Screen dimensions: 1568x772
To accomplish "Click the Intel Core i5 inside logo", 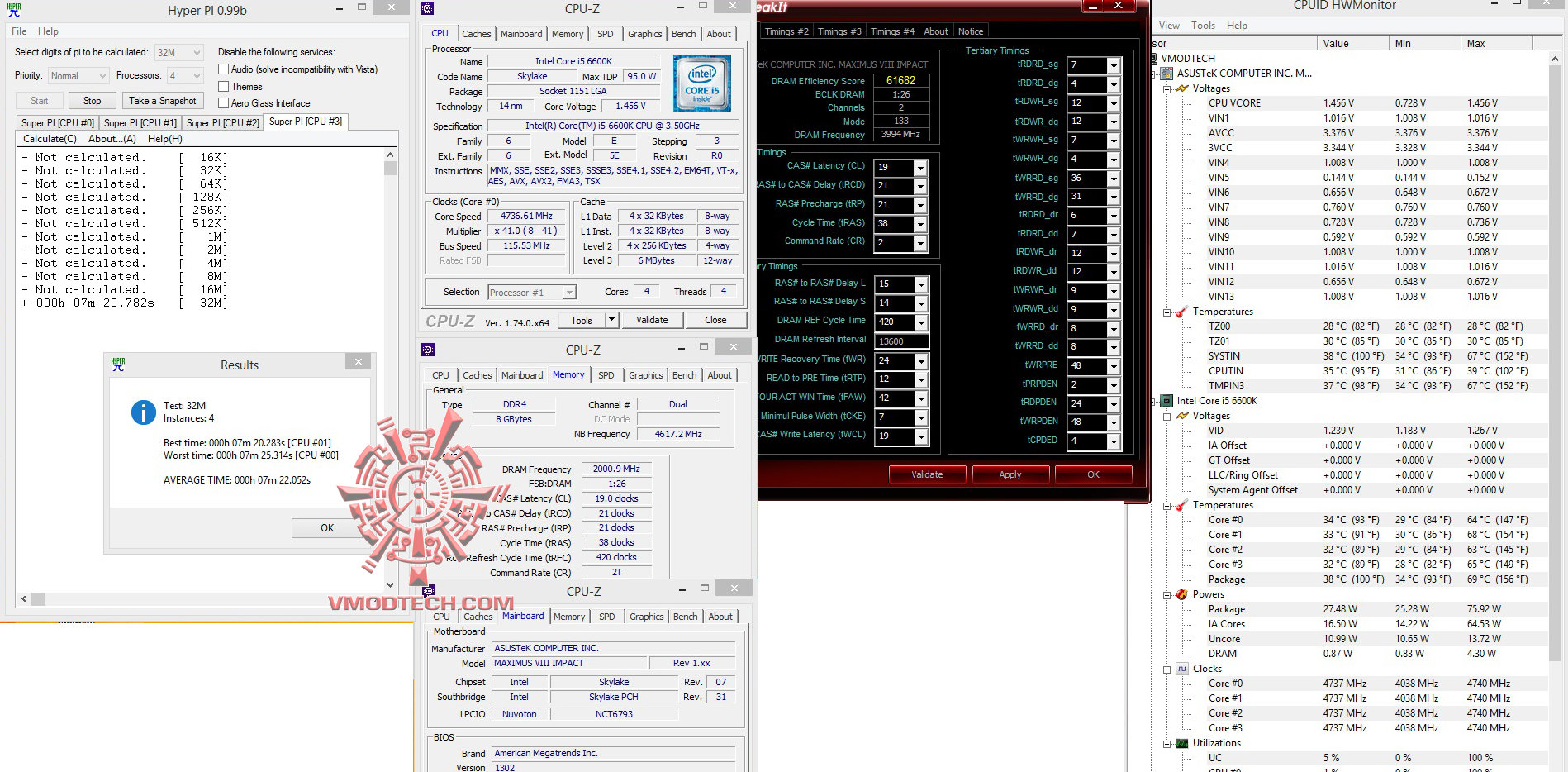I will (x=701, y=83).
